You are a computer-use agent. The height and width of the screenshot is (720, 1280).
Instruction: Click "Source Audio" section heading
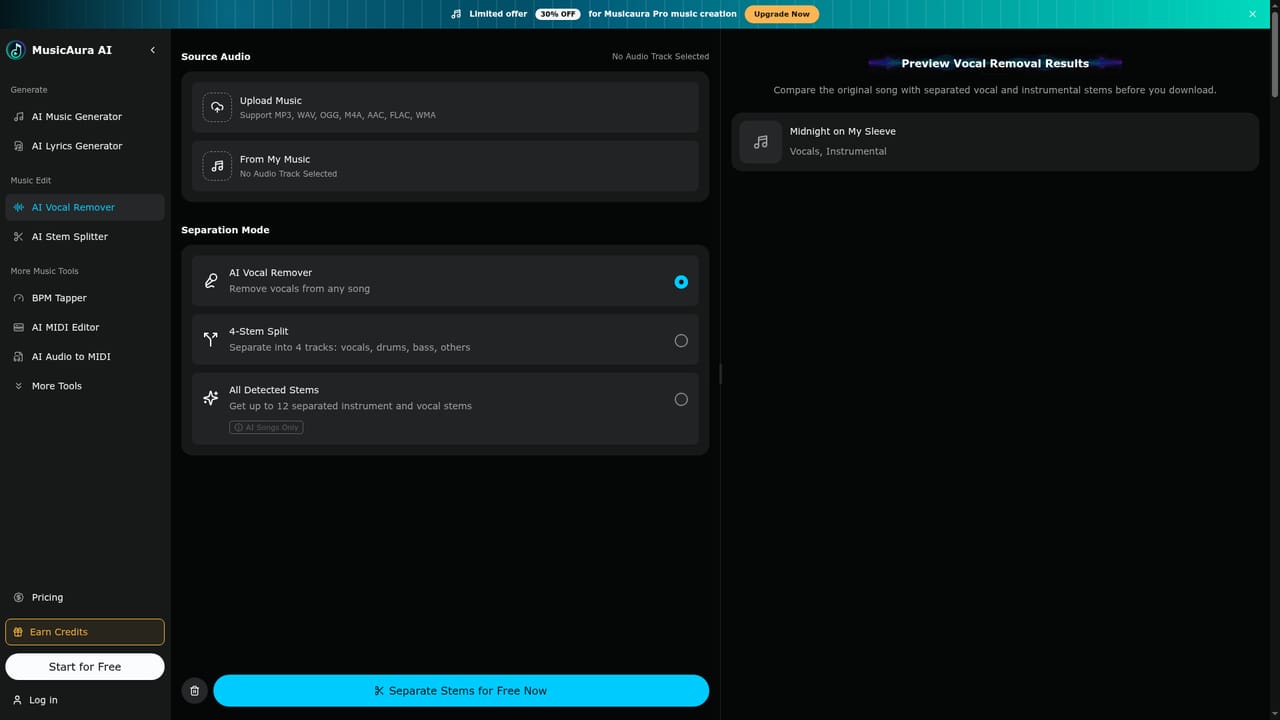click(x=216, y=57)
